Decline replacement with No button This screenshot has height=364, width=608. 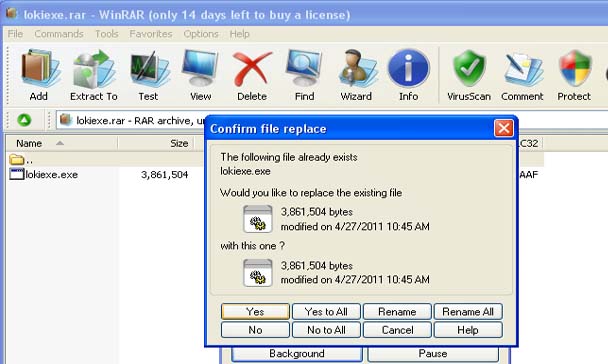point(255,330)
